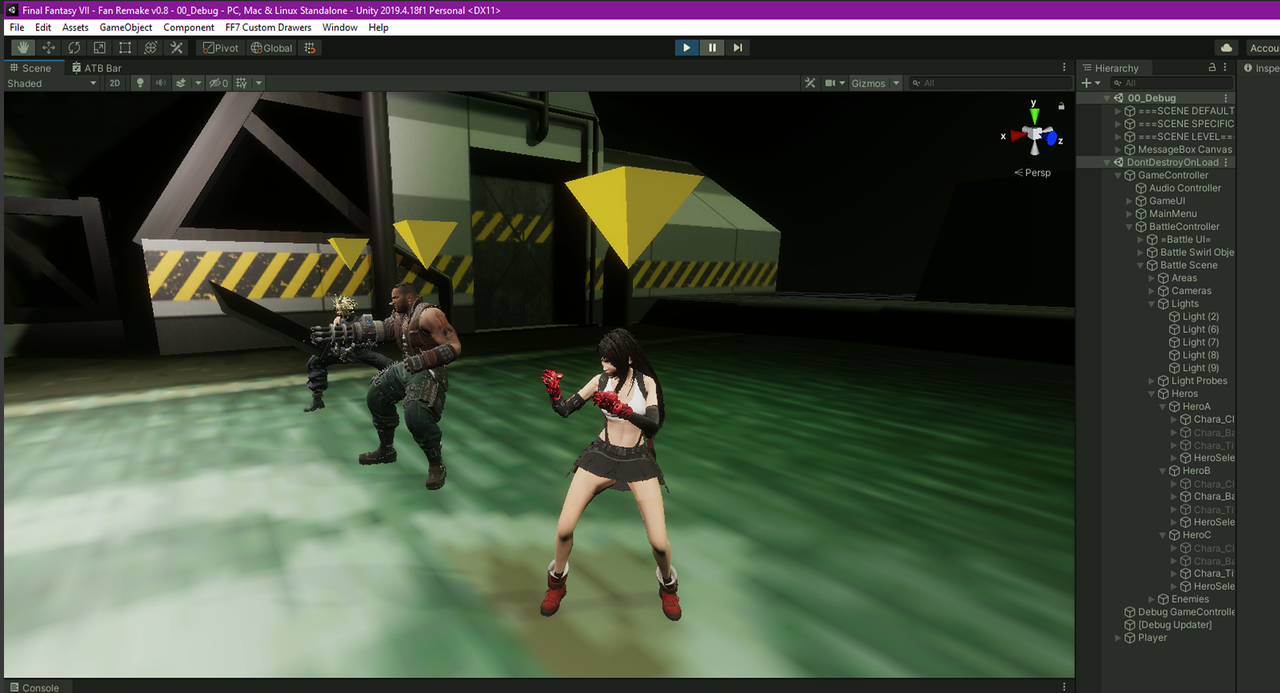Image resolution: width=1280 pixels, height=693 pixels.
Task: Open 00_Debug scene options menu
Action: click(x=1226, y=98)
